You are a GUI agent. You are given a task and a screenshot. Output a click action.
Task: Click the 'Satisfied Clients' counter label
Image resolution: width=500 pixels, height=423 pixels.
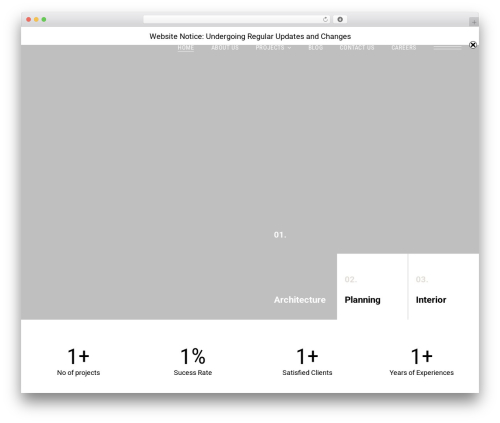307,373
